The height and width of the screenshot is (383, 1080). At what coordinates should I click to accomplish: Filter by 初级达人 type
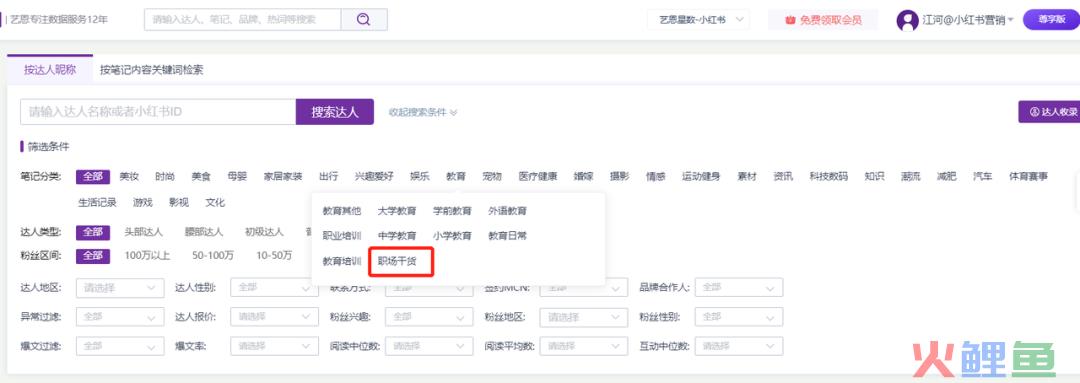click(264, 232)
